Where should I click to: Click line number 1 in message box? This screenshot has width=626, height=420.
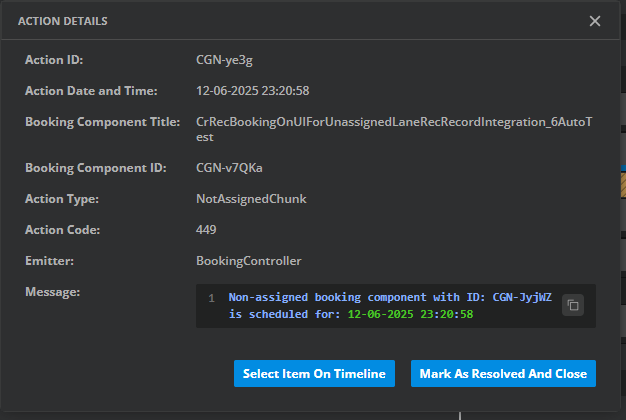click(x=211, y=298)
